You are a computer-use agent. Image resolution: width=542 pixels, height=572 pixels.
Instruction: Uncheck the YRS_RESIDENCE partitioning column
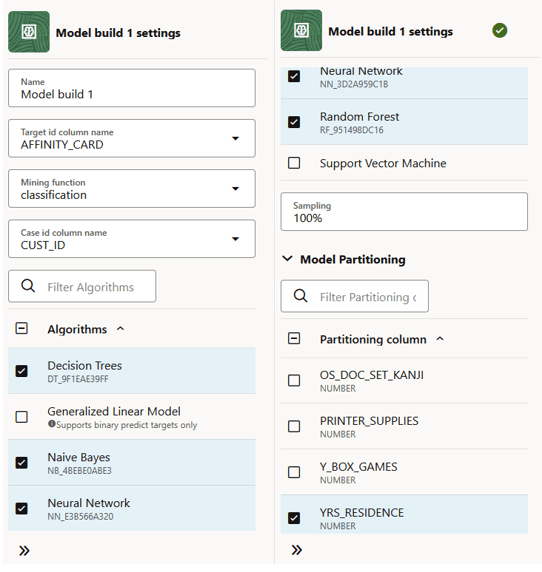pyautogui.click(x=294, y=518)
